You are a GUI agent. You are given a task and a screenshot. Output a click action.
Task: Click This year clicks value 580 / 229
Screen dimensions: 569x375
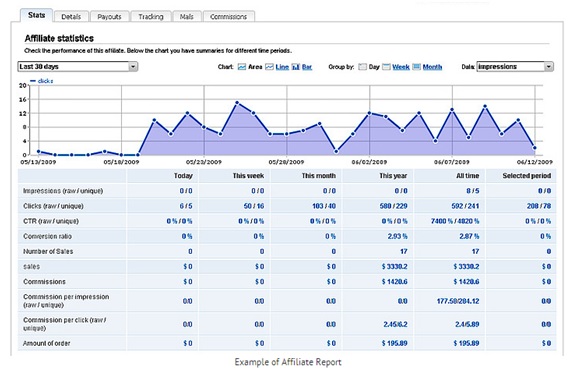[393, 206]
